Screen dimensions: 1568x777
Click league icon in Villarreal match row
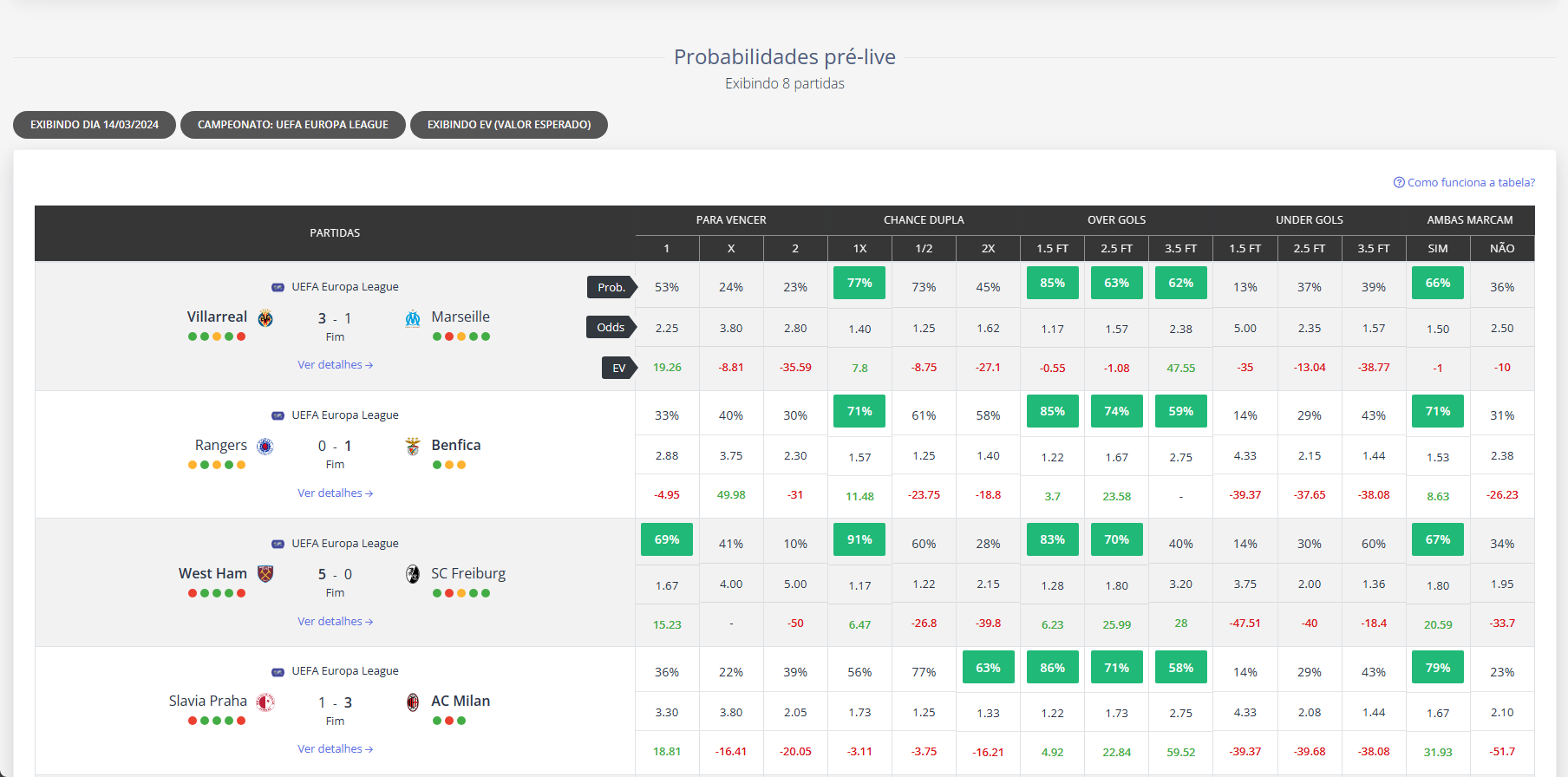click(278, 287)
